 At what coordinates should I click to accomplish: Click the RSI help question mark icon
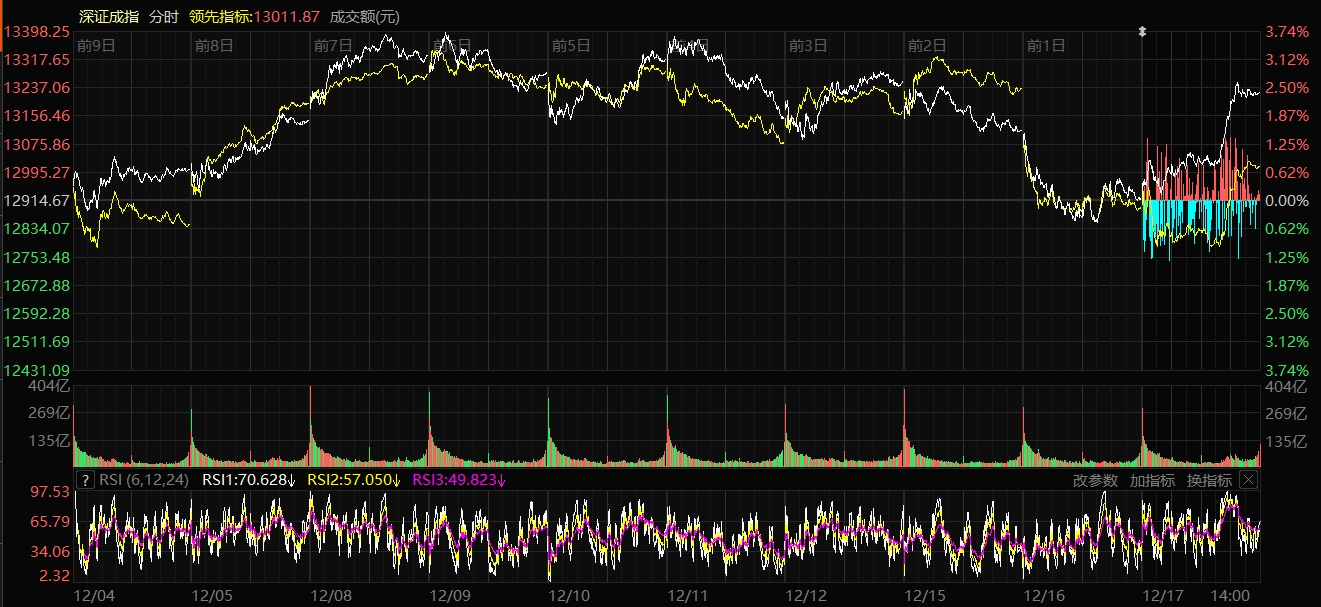pos(85,480)
